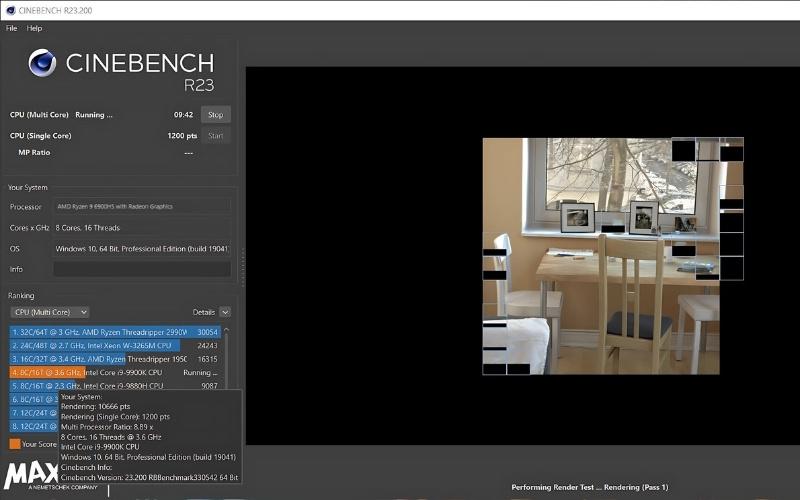Open the Help menu

pos(34,28)
